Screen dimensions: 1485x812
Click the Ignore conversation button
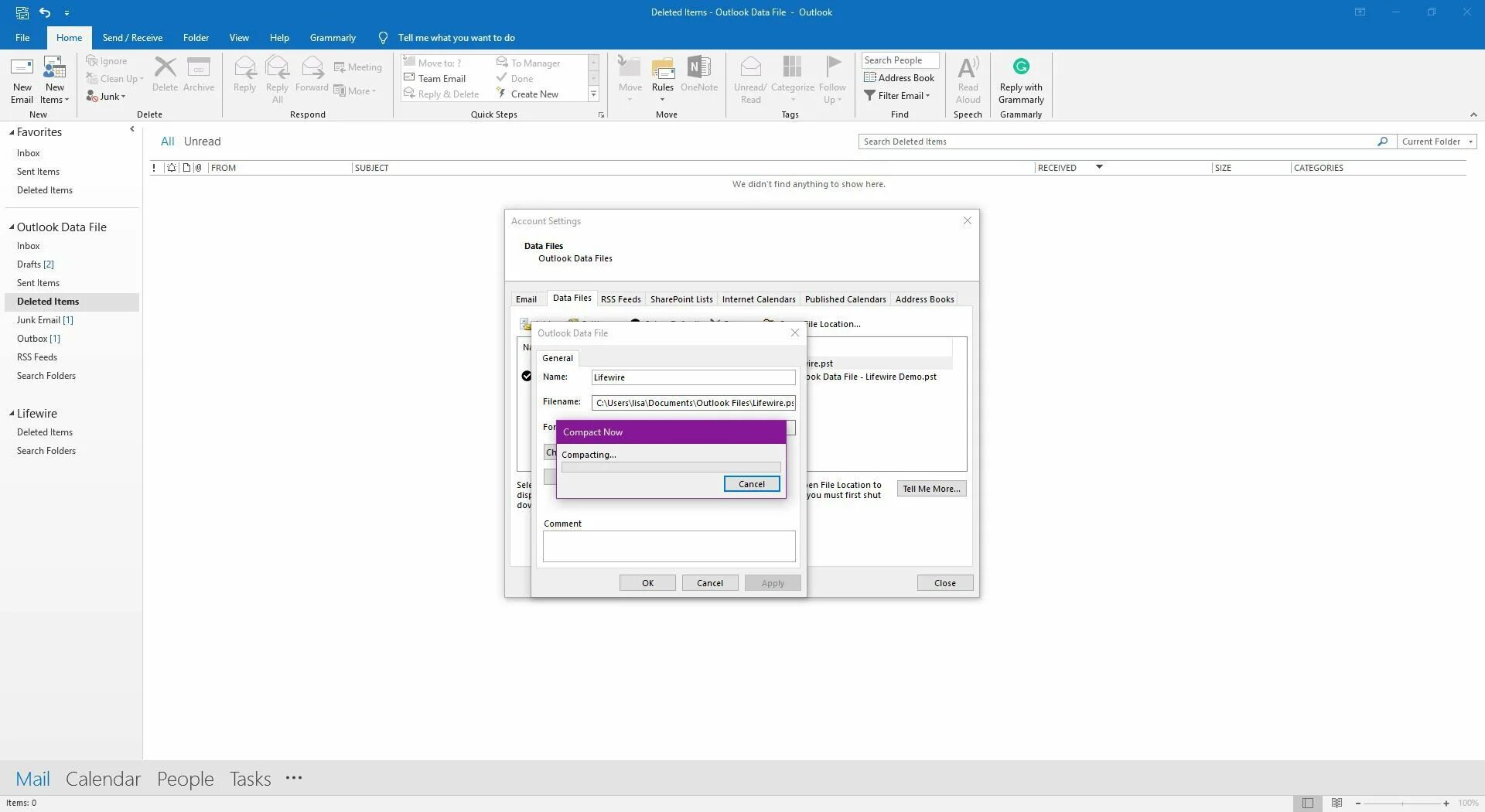coord(107,61)
